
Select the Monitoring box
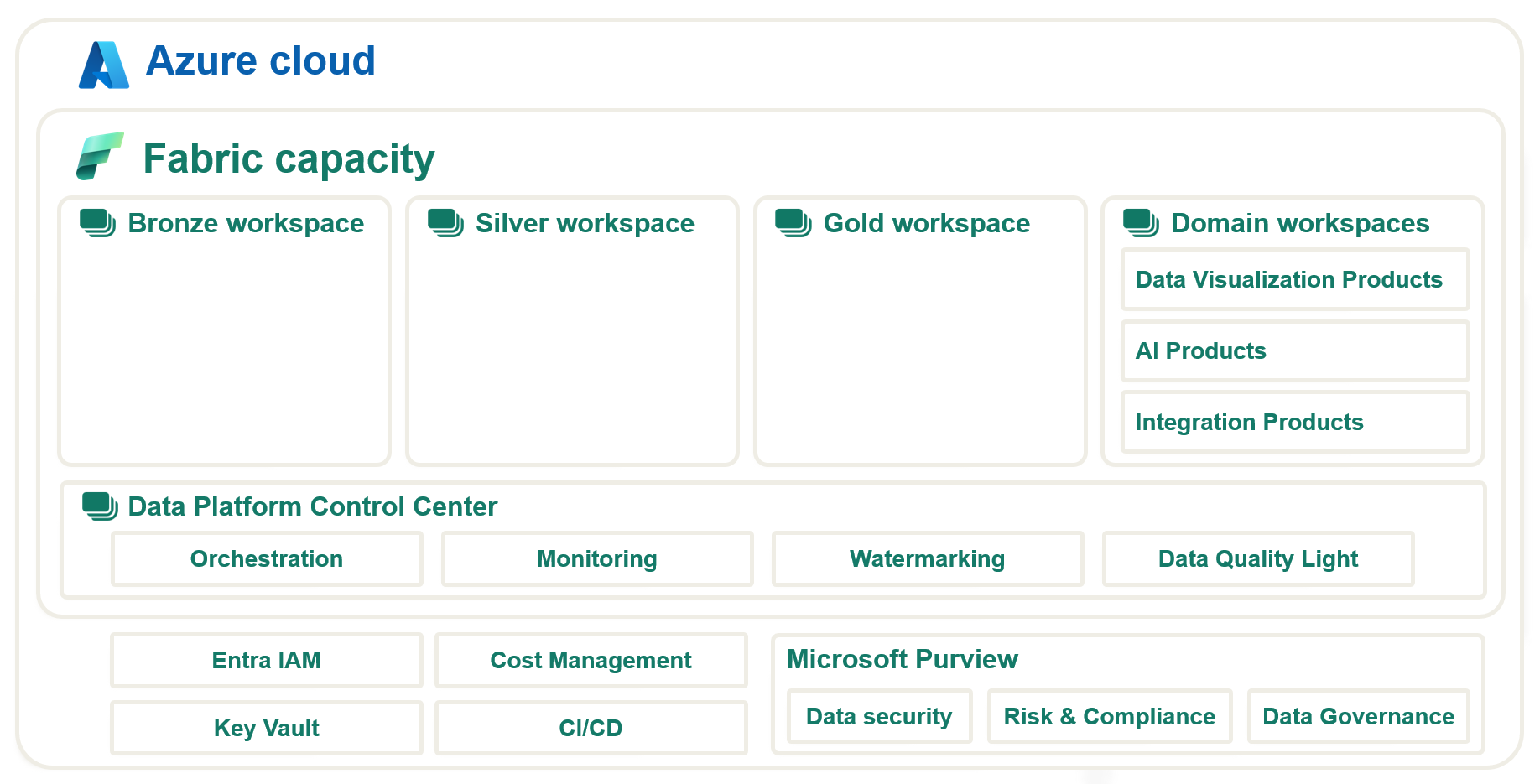pyautogui.click(x=597, y=558)
